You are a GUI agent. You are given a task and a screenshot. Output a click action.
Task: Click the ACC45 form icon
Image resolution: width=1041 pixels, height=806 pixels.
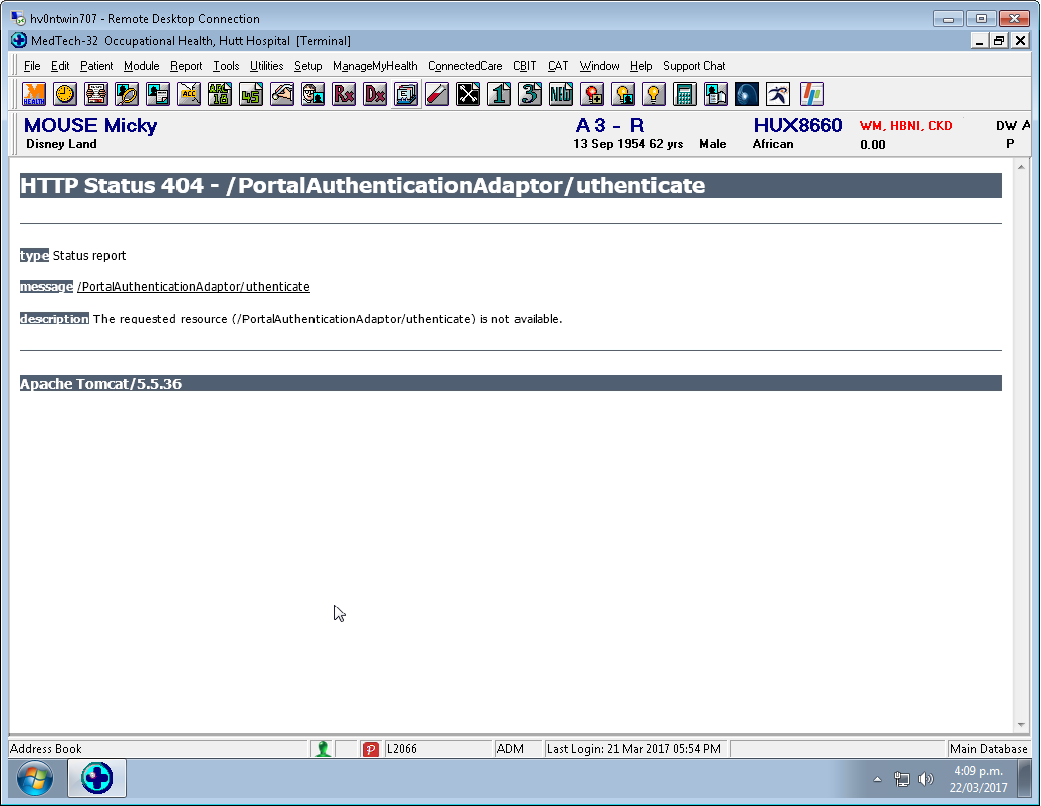pyautogui.click(x=251, y=94)
